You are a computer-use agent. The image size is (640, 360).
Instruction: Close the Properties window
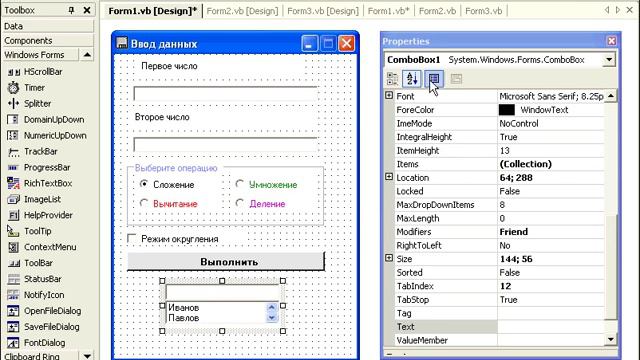tap(611, 41)
